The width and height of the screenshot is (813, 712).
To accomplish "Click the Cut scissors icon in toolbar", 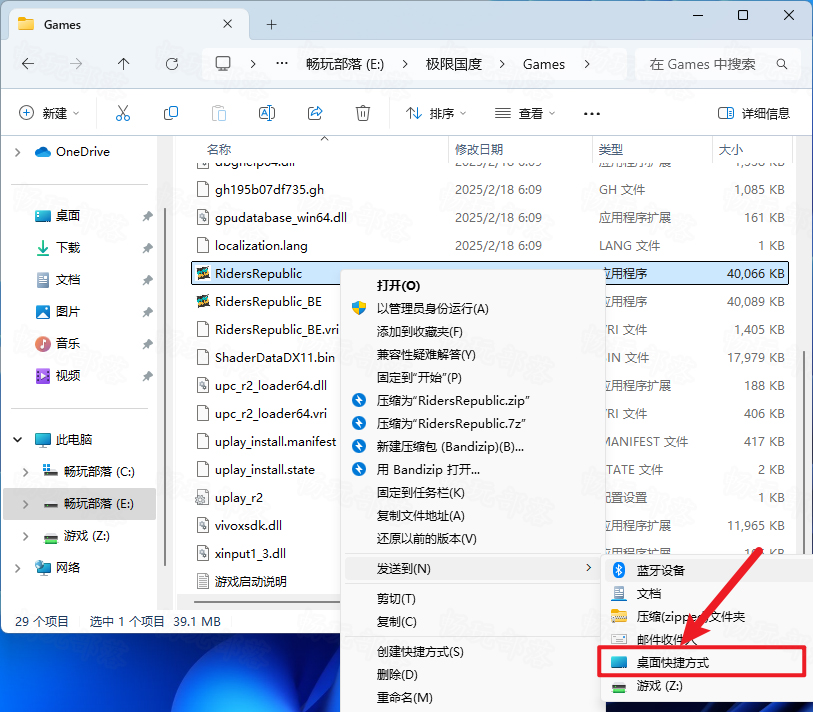I will coord(123,113).
